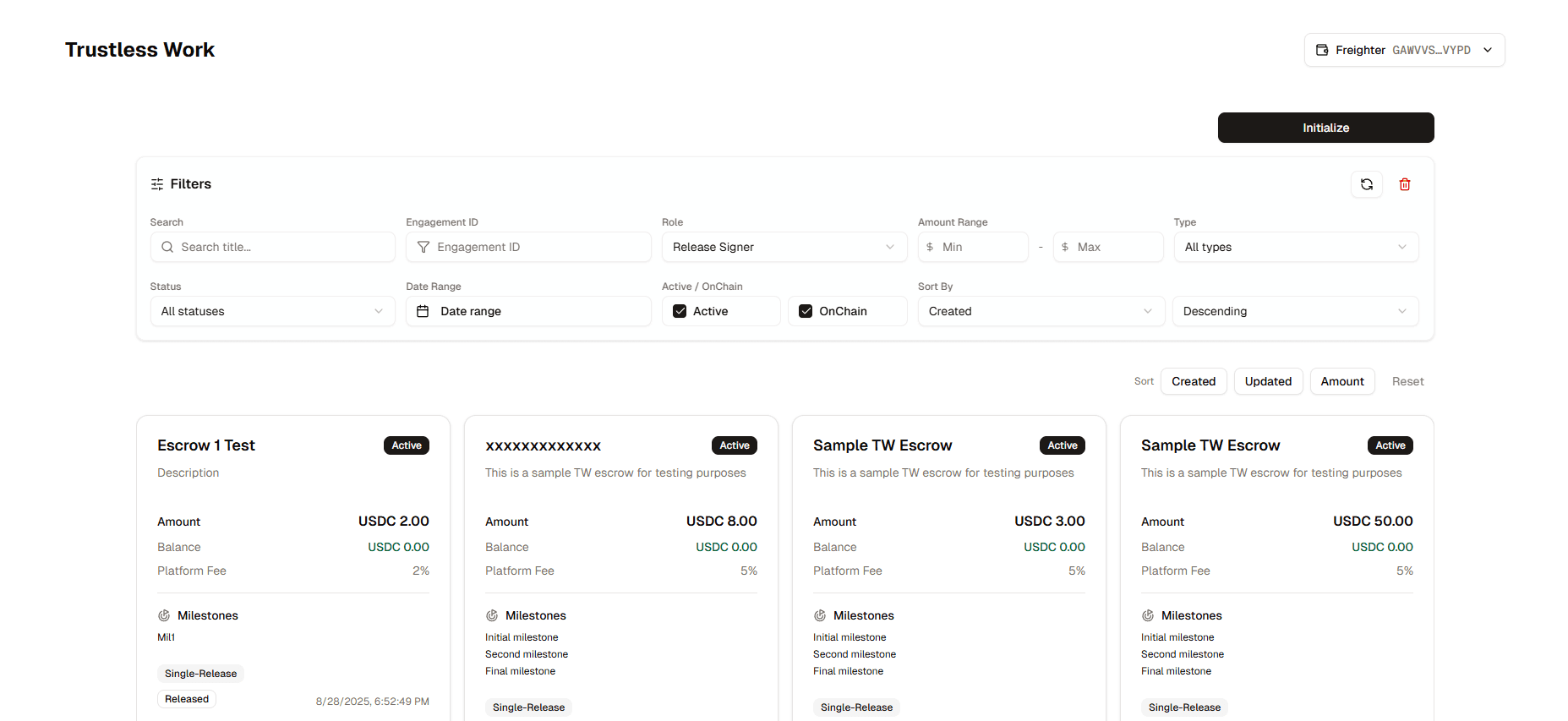Click Second milestone in xxxxxxxxxxxxx card
The height and width of the screenshot is (721, 1568).
[x=527, y=654]
